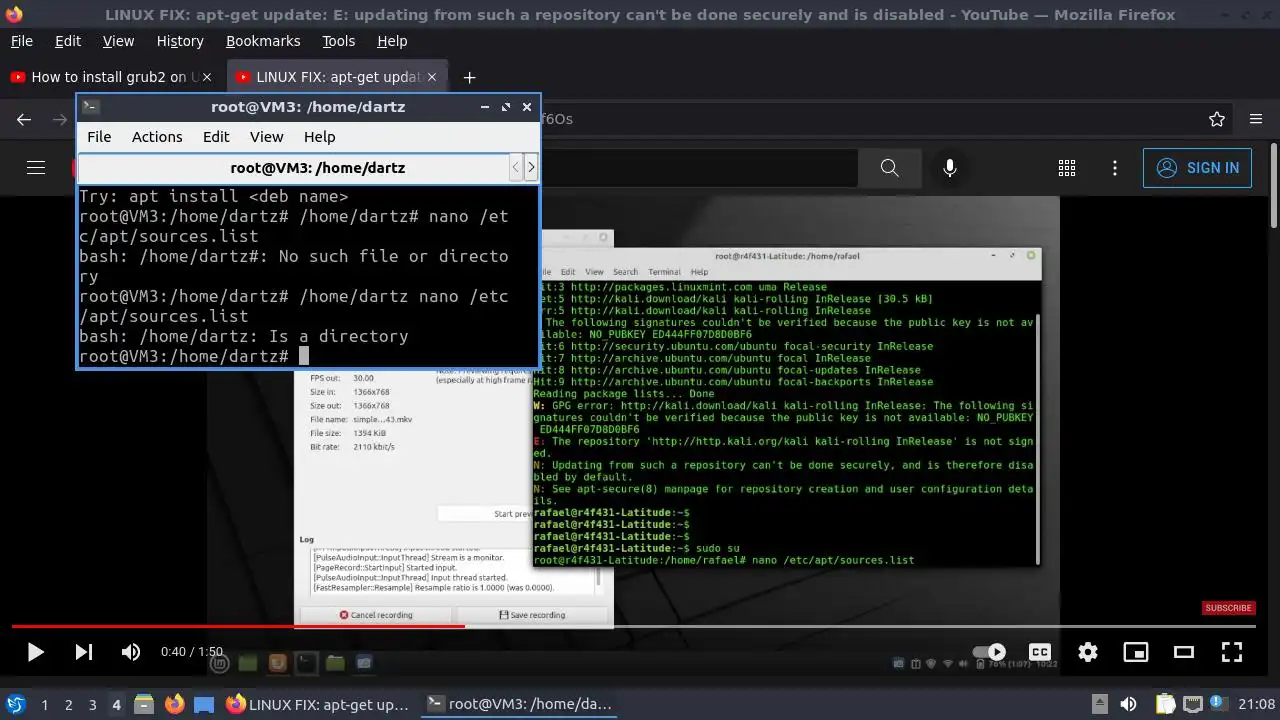Toggle closed captions on video
The width and height of the screenshot is (1280, 720).
pos(1040,652)
